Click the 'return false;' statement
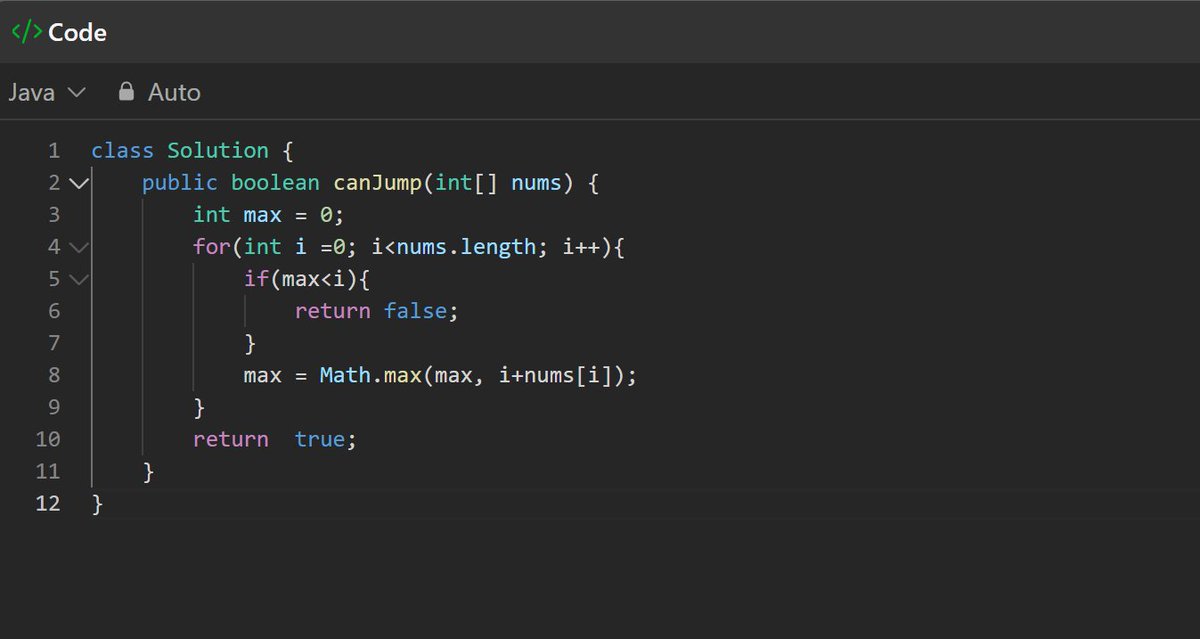The image size is (1200, 639). [x=376, y=311]
